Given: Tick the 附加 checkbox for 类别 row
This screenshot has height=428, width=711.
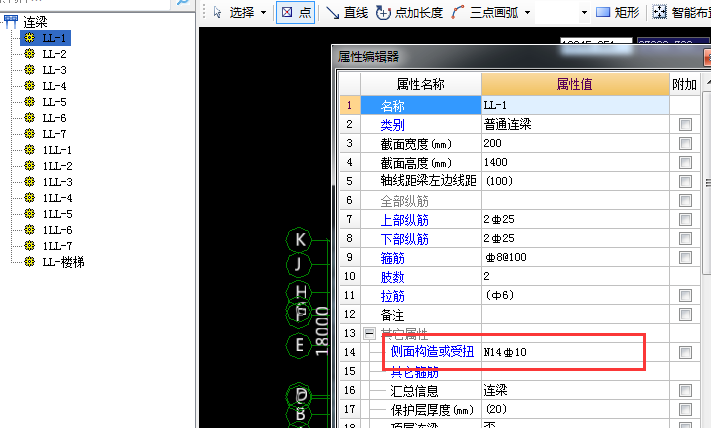Looking at the screenshot, I should [x=685, y=125].
